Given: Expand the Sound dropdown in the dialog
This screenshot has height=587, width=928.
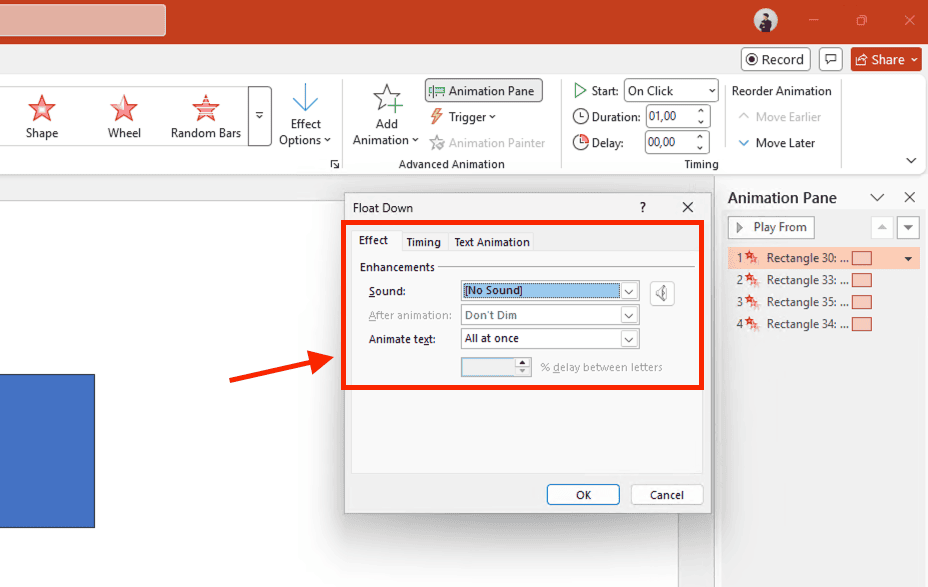Looking at the screenshot, I should point(629,290).
